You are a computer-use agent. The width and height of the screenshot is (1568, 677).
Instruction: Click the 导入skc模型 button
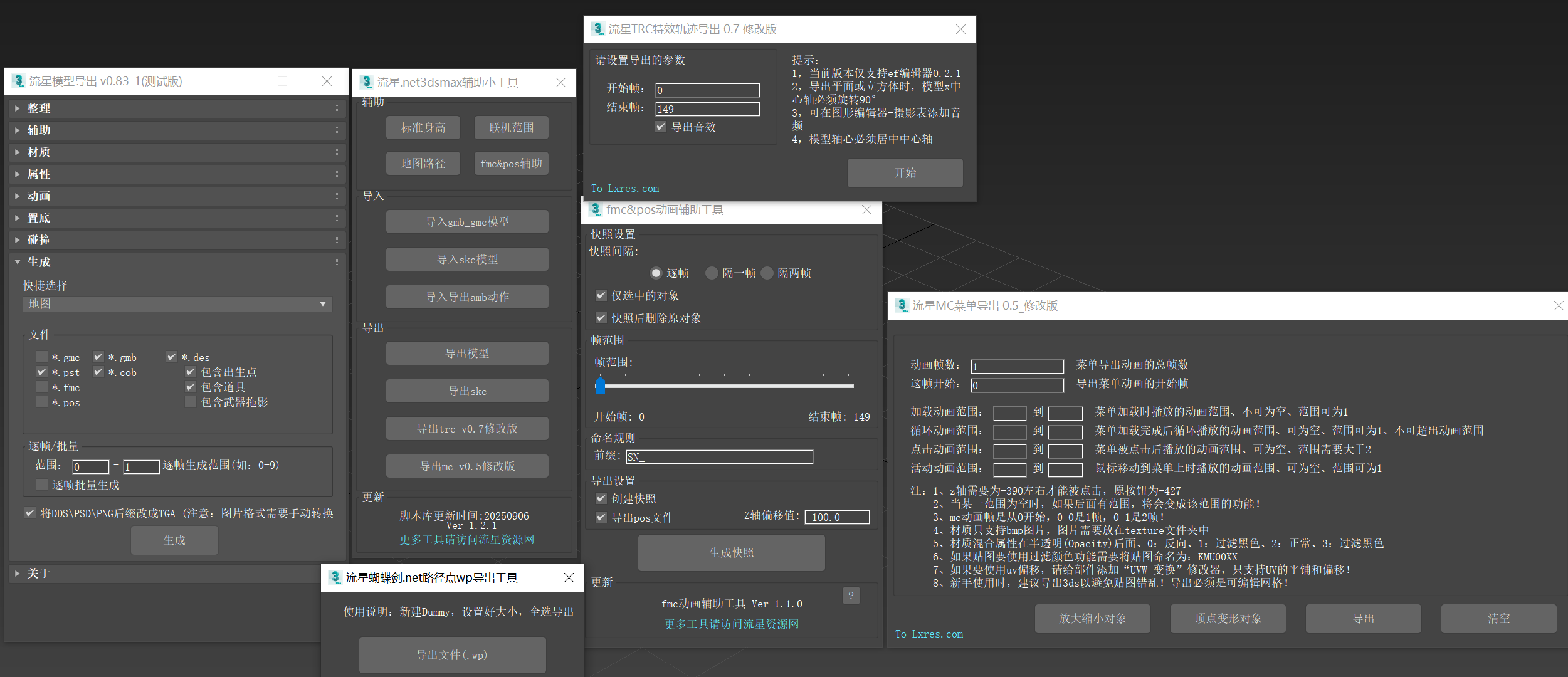(x=467, y=260)
